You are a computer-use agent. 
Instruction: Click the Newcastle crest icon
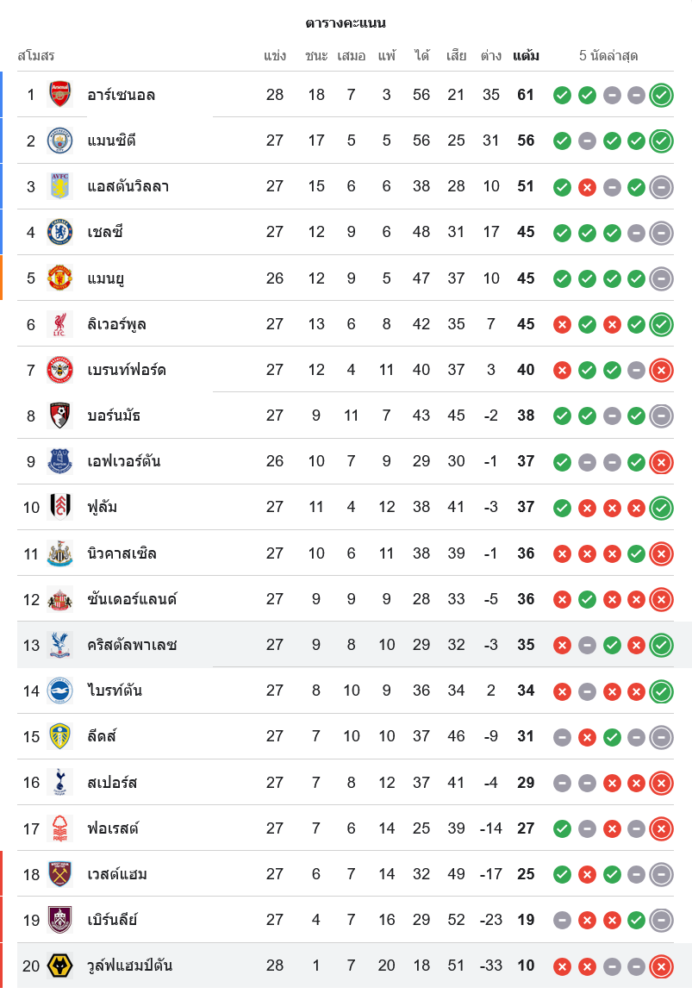point(60,553)
